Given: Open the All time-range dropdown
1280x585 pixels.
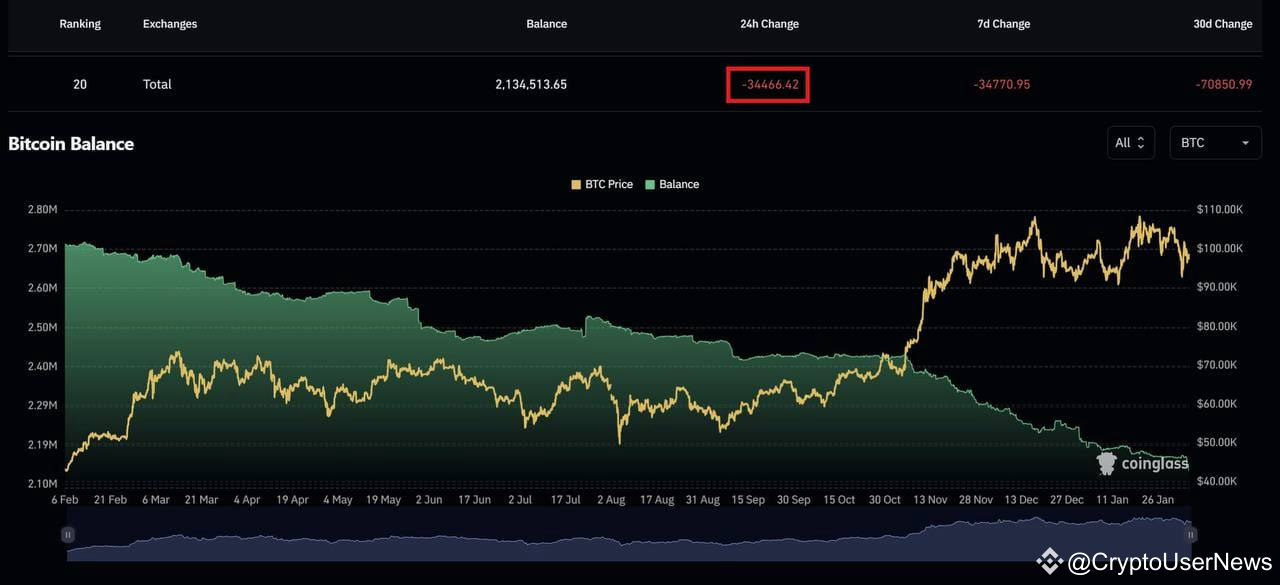Looking at the screenshot, I should (x=1130, y=142).
